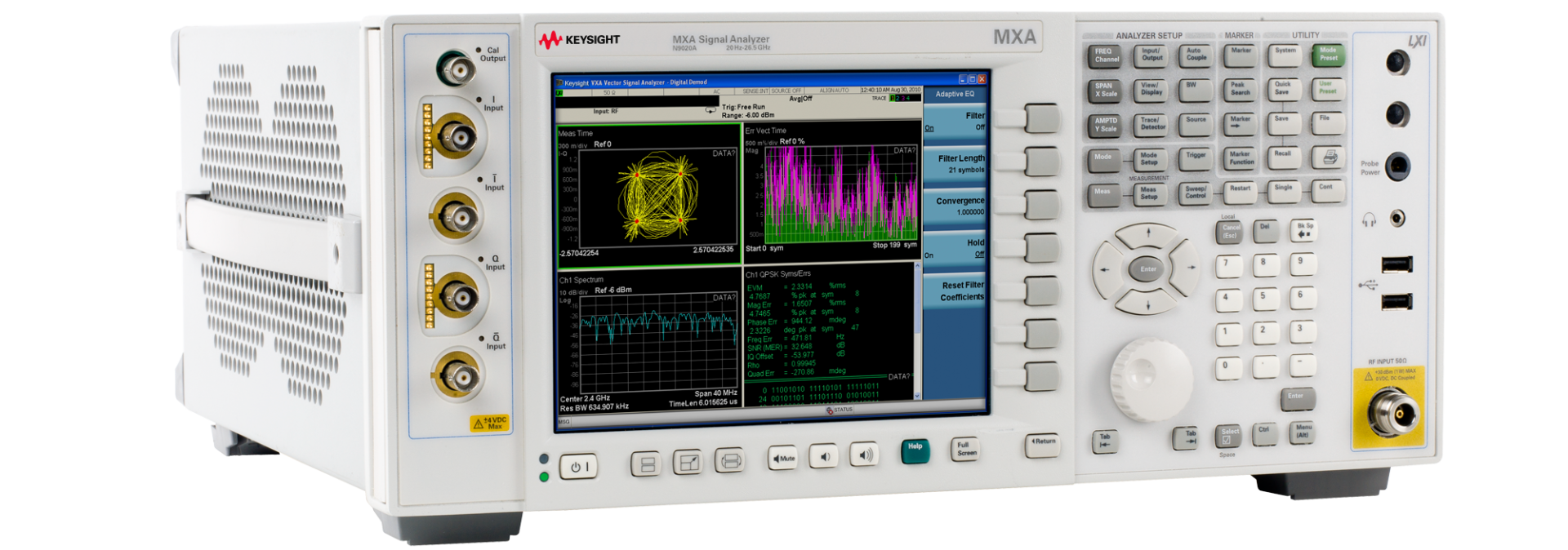Push the Marker arrow key
The height and width of the screenshot is (550, 1568).
tap(1241, 123)
